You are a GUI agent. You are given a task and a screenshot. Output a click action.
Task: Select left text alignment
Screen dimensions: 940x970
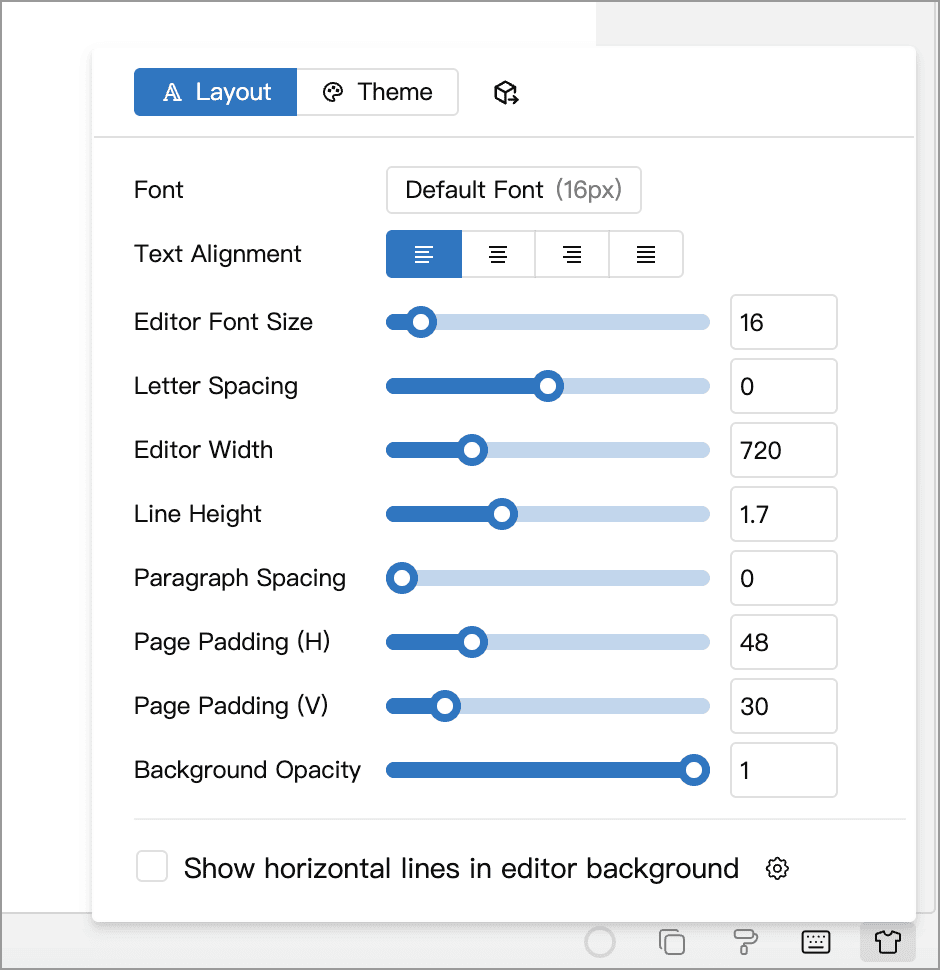pyautogui.click(x=424, y=254)
